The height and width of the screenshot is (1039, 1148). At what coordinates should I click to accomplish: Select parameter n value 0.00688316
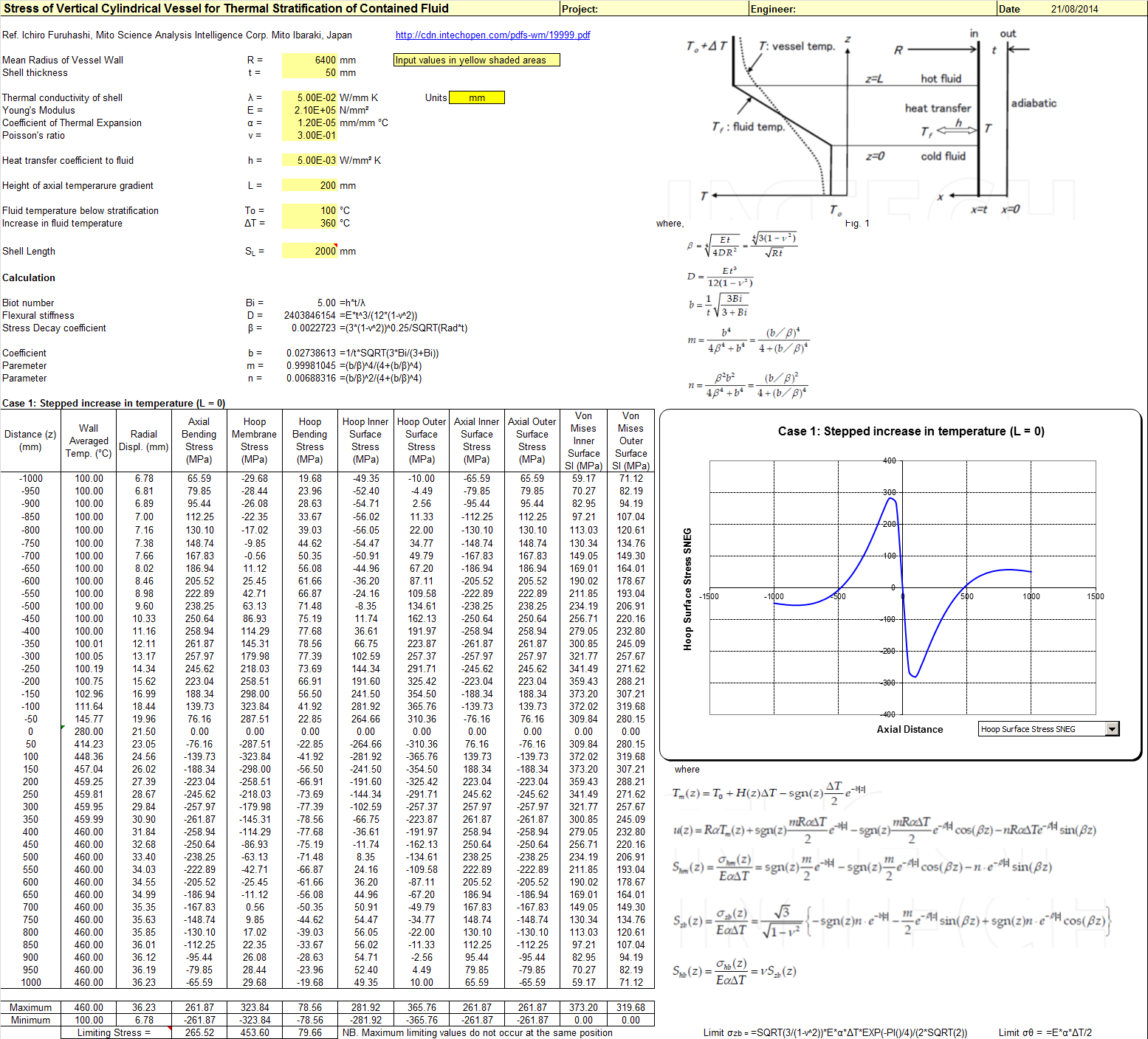(309, 378)
